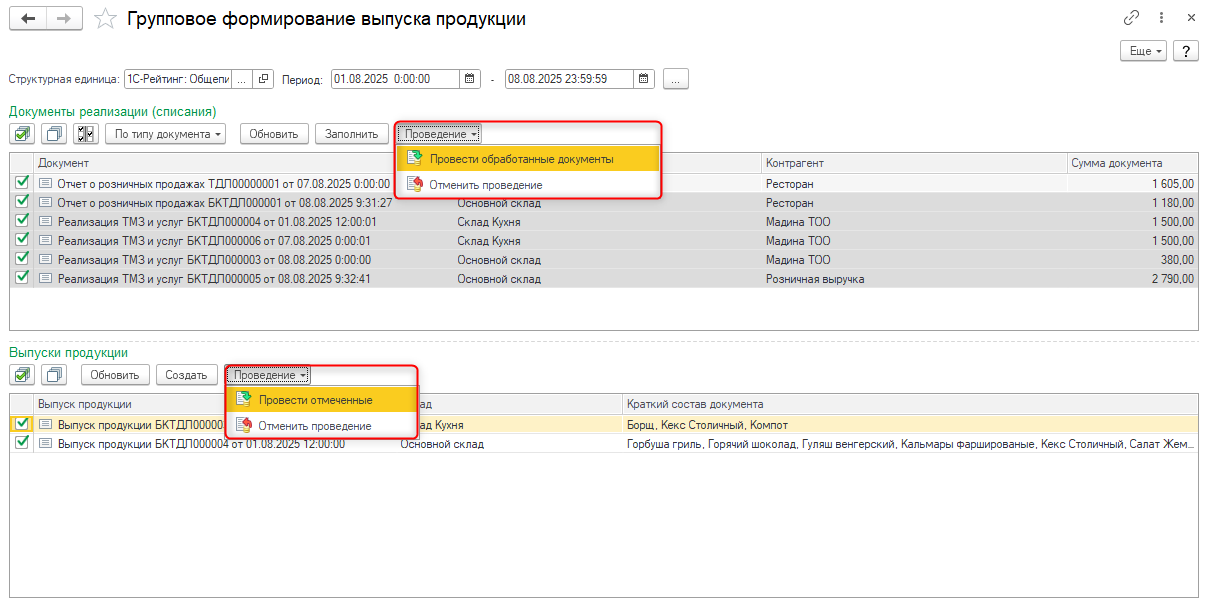Toggle checkbox for Реализация ТМЗ БКТДЛ000004

(x=22, y=221)
